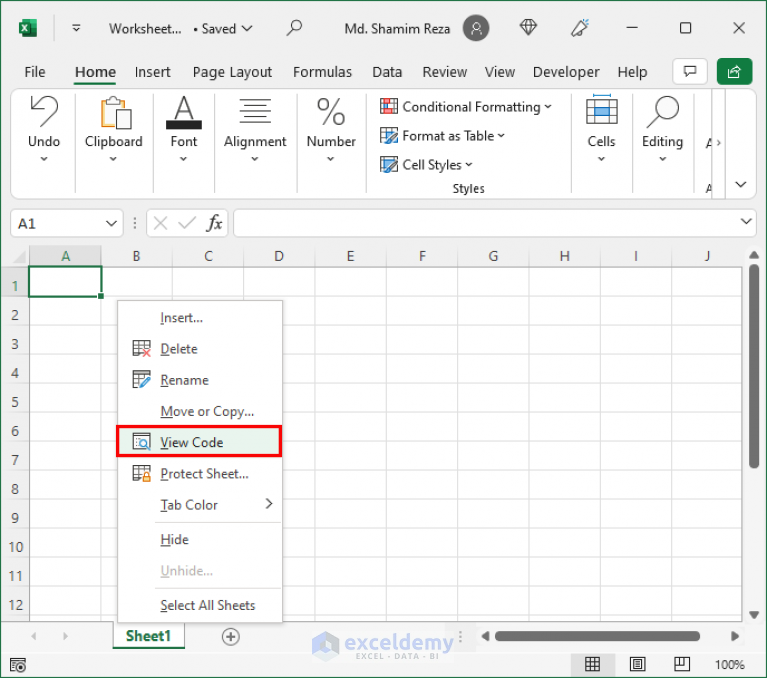
Task: Click the macro recording status icon
Action: (x=18, y=665)
